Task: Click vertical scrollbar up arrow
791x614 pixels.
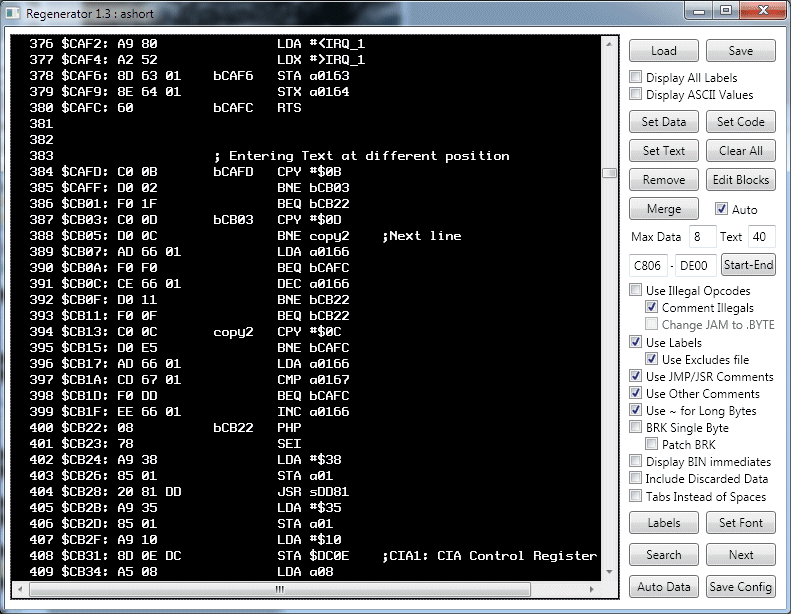Action: pos(609,44)
